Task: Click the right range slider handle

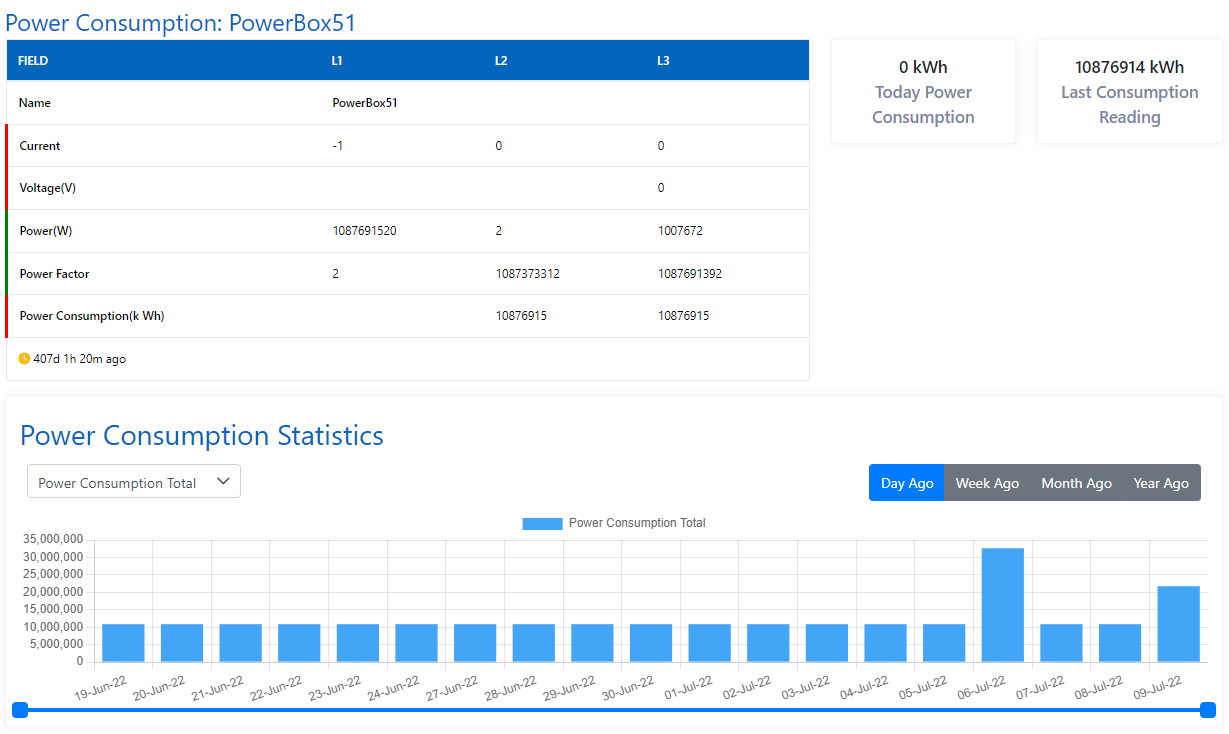Action: pos(1207,709)
